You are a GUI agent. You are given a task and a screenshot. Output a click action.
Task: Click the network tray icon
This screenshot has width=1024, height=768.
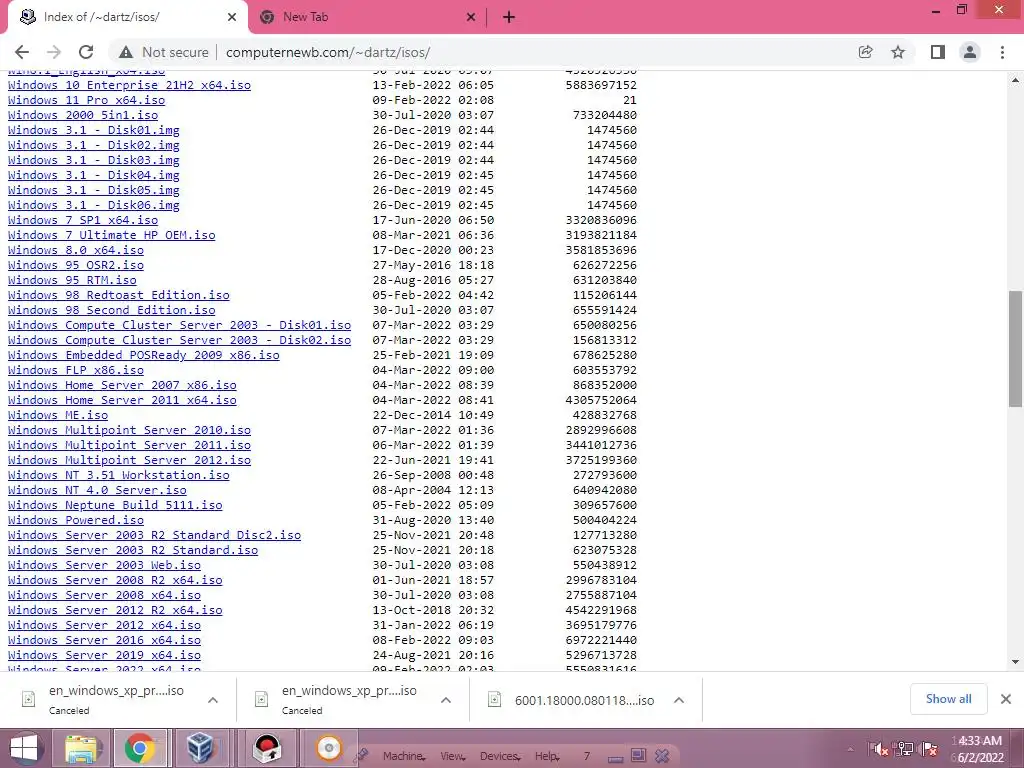click(x=904, y=748)
